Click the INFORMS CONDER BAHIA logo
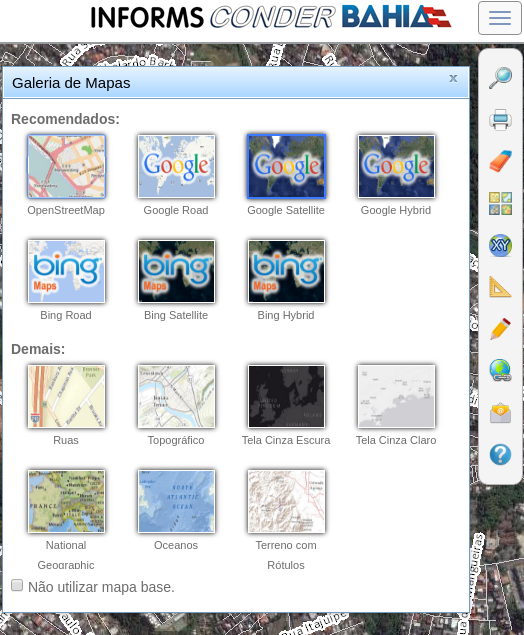524x635 pixels. [271, 17]
